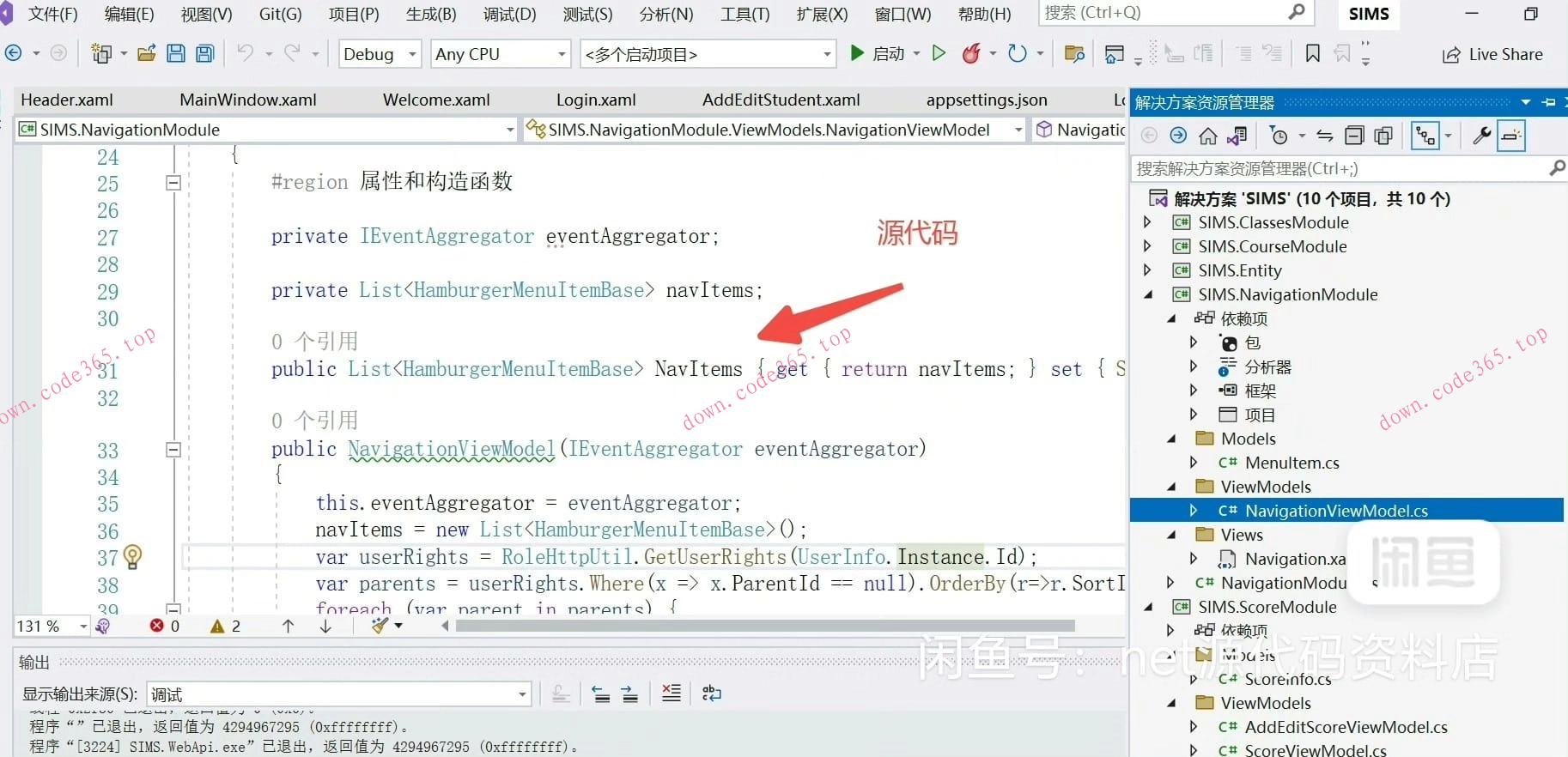
Task: Click Solution Explorer's Back arrow icon
Action: point(1150,136)
